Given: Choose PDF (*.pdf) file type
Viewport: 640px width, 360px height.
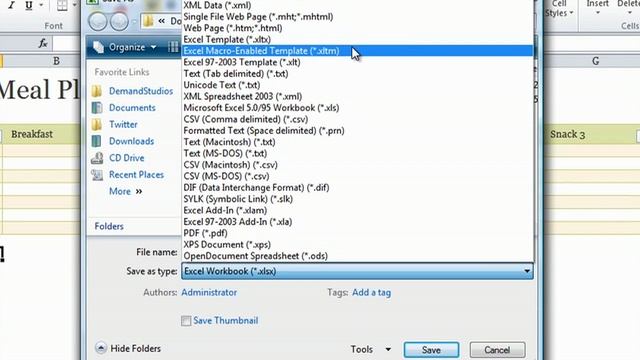Looking at the screenshot, I should [x=357, y=233].
